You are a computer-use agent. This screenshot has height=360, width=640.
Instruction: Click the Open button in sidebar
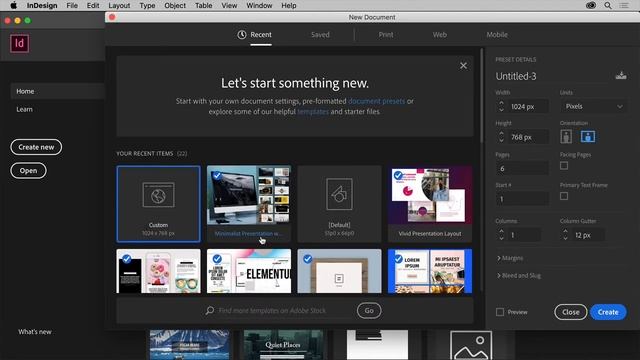point(28,171)
